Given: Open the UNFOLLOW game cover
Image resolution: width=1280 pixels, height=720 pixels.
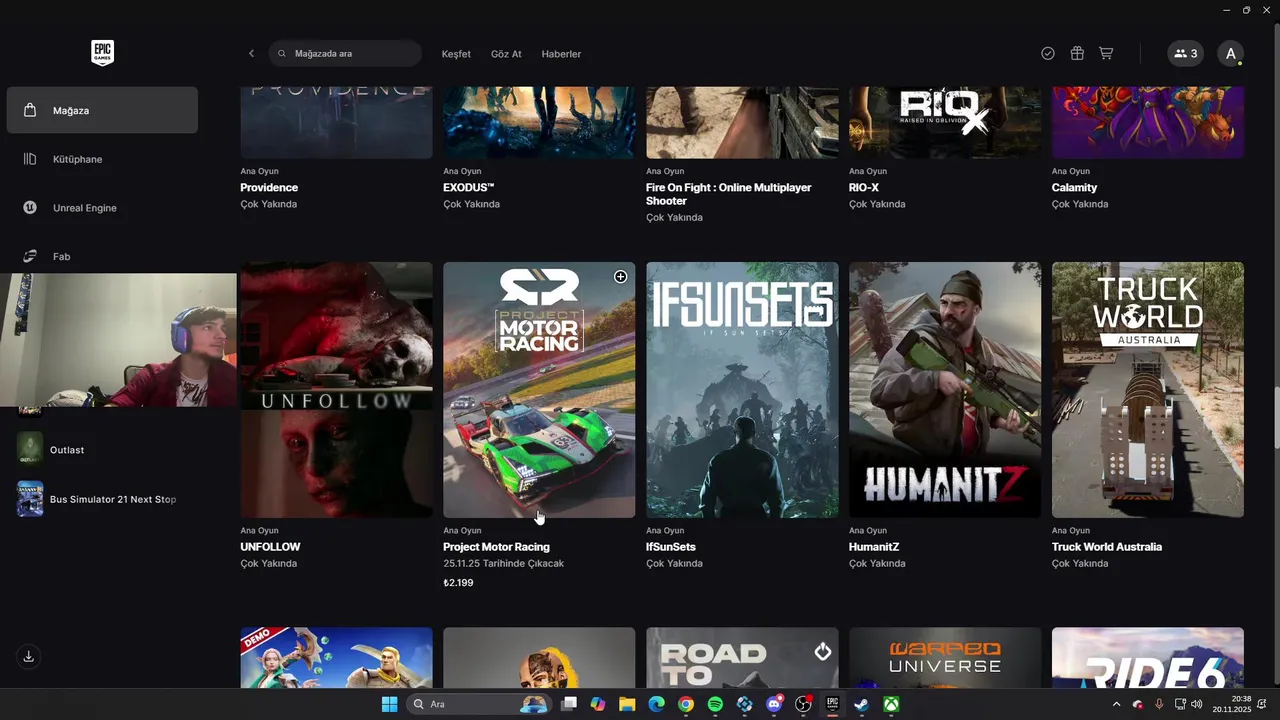Looking at the screenshot, I should tap(337, 390).
